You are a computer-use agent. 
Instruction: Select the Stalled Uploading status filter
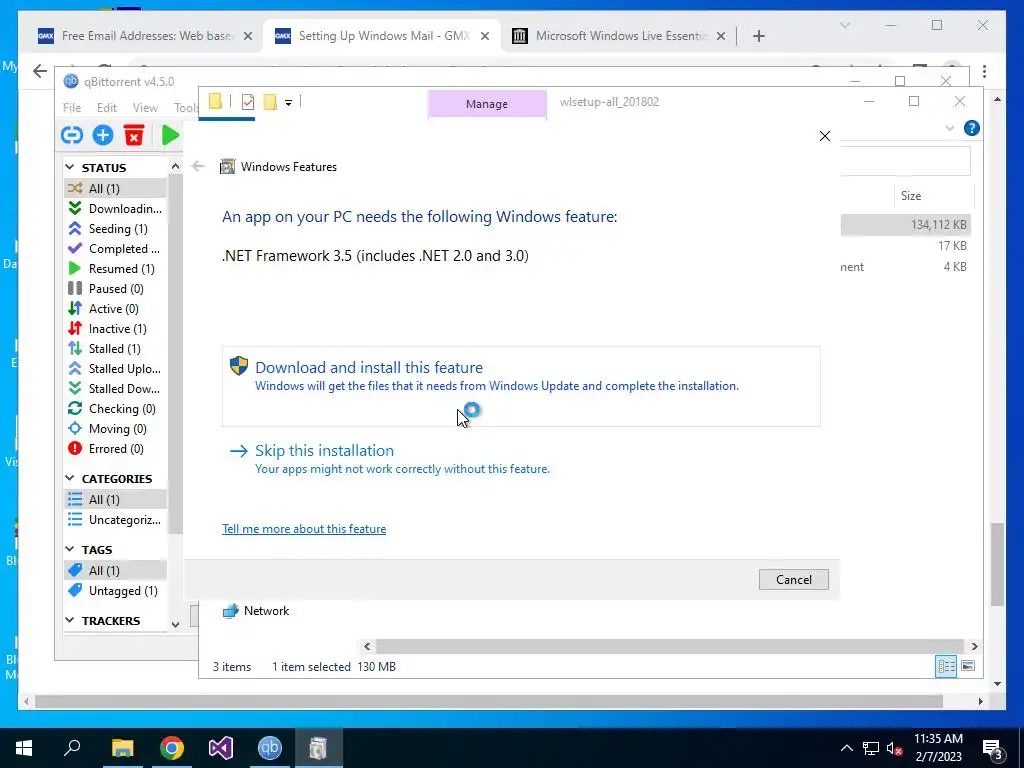[x=116, y=369]
